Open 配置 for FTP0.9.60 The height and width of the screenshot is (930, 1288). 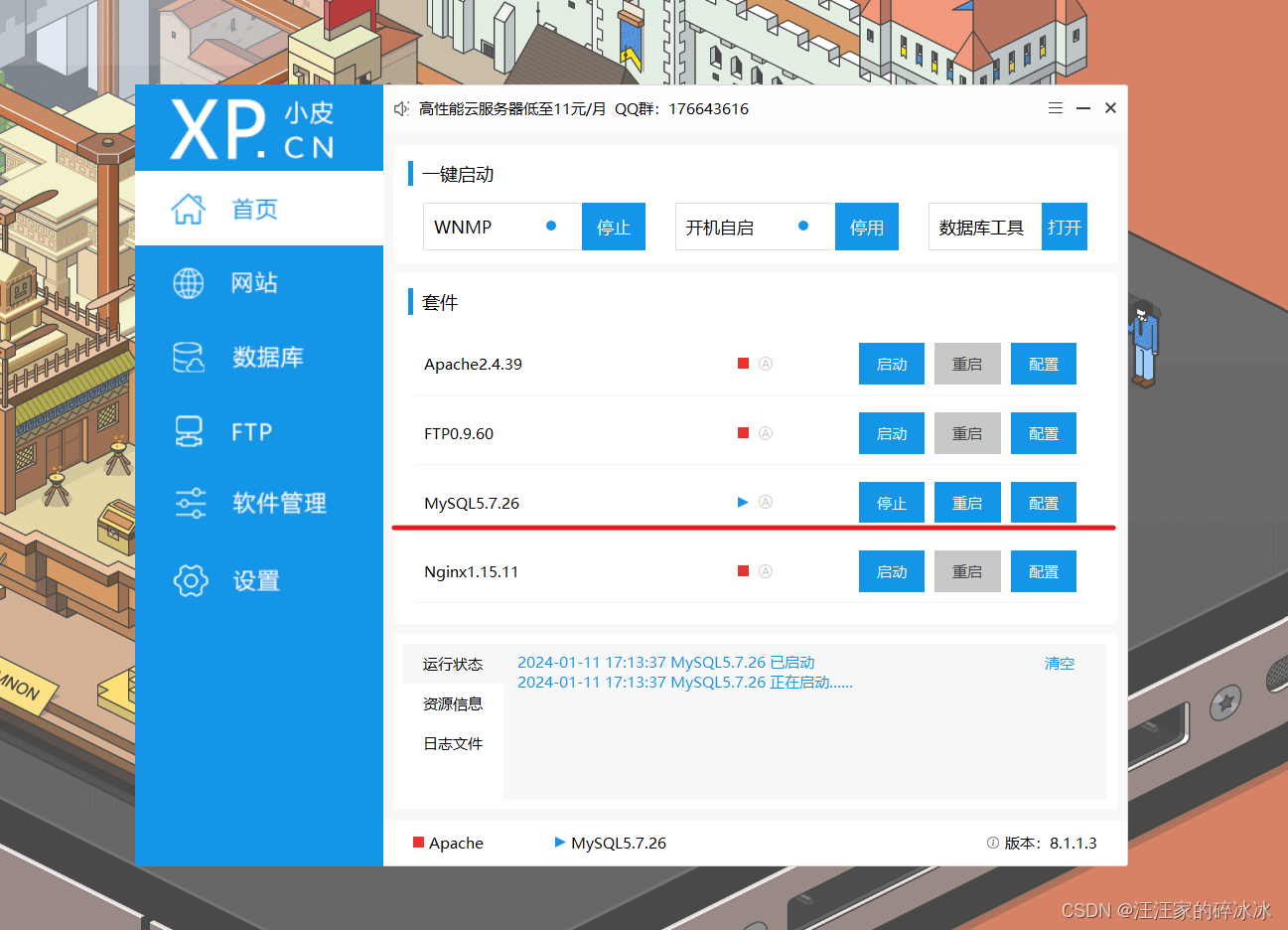[x=1044, y=433]
